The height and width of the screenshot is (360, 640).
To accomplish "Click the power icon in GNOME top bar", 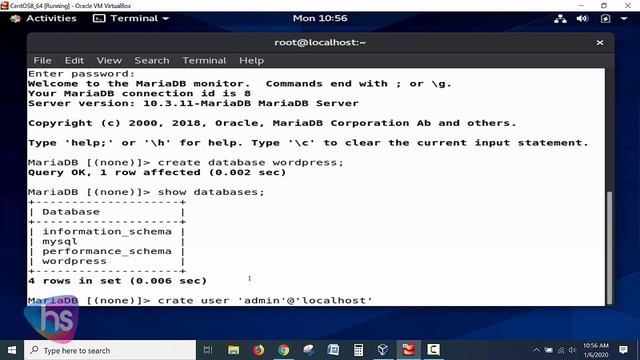I will (605, 19).
